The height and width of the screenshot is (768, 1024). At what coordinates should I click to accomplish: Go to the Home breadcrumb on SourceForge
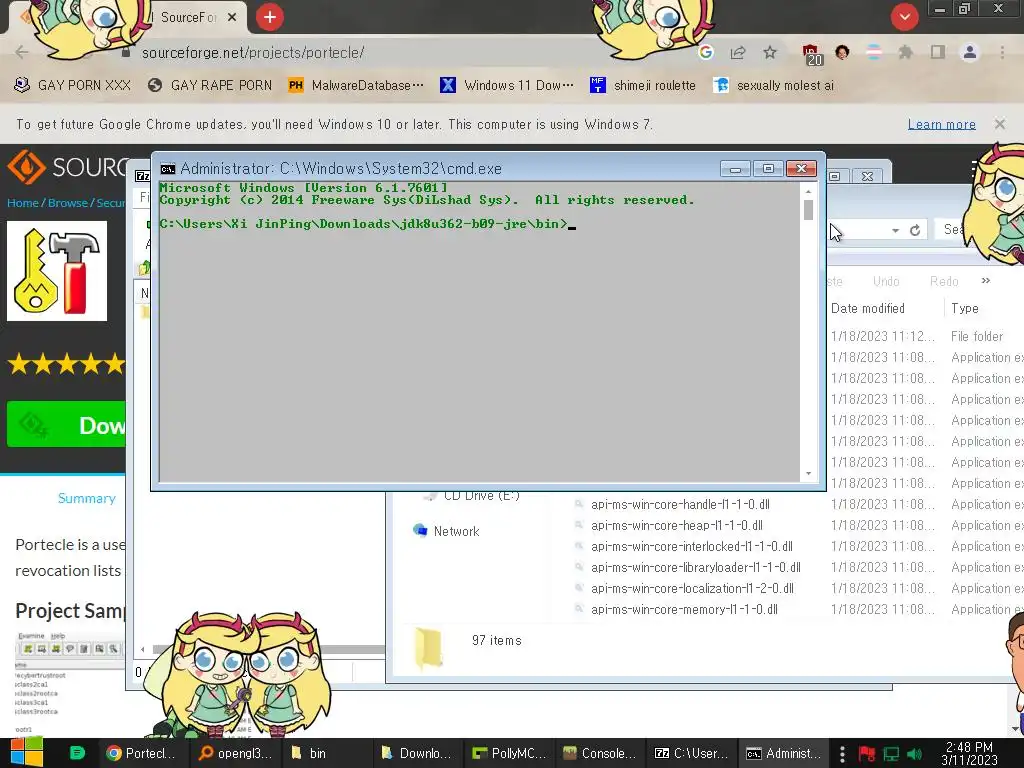(23, 202)
